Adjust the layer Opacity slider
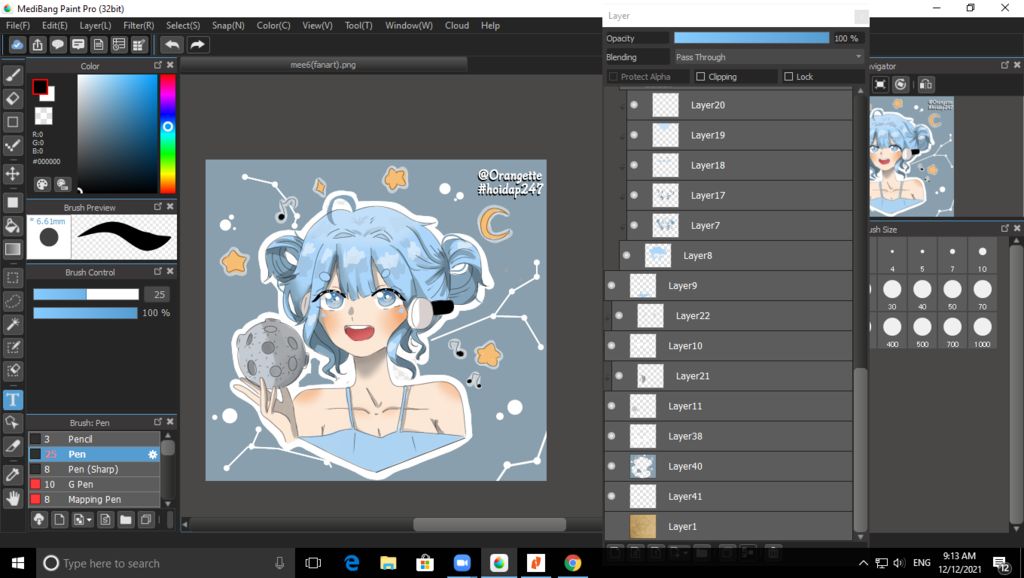This screenshot has width=1024, height=578. (752, 38)
